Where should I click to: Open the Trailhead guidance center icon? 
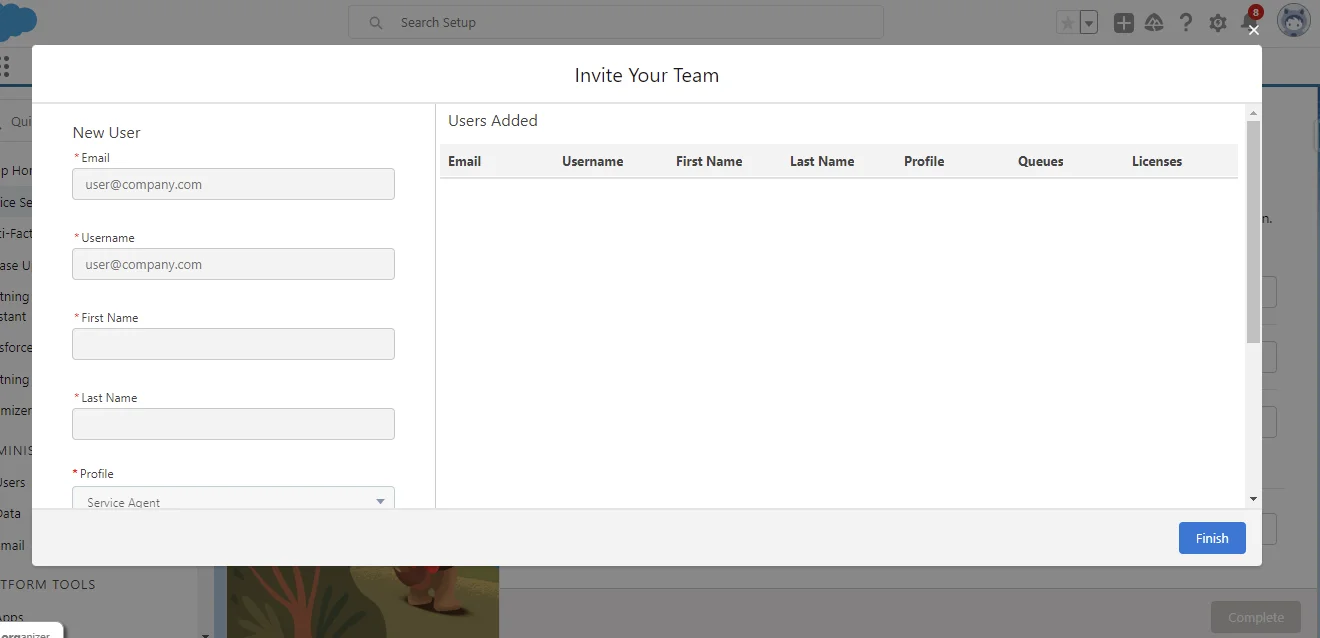tap(1154, 21)
